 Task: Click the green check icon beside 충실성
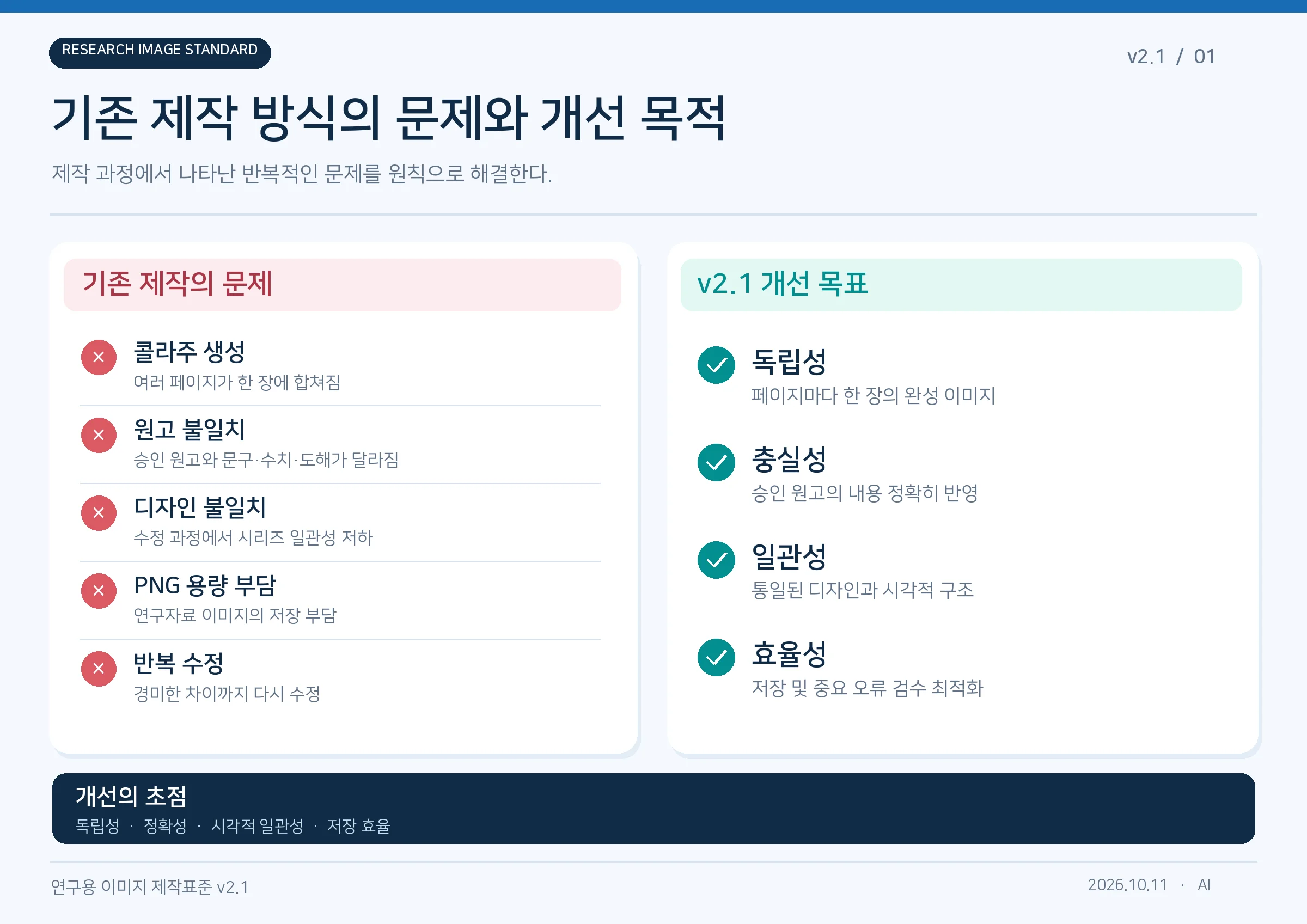click(x=716, y=462)
